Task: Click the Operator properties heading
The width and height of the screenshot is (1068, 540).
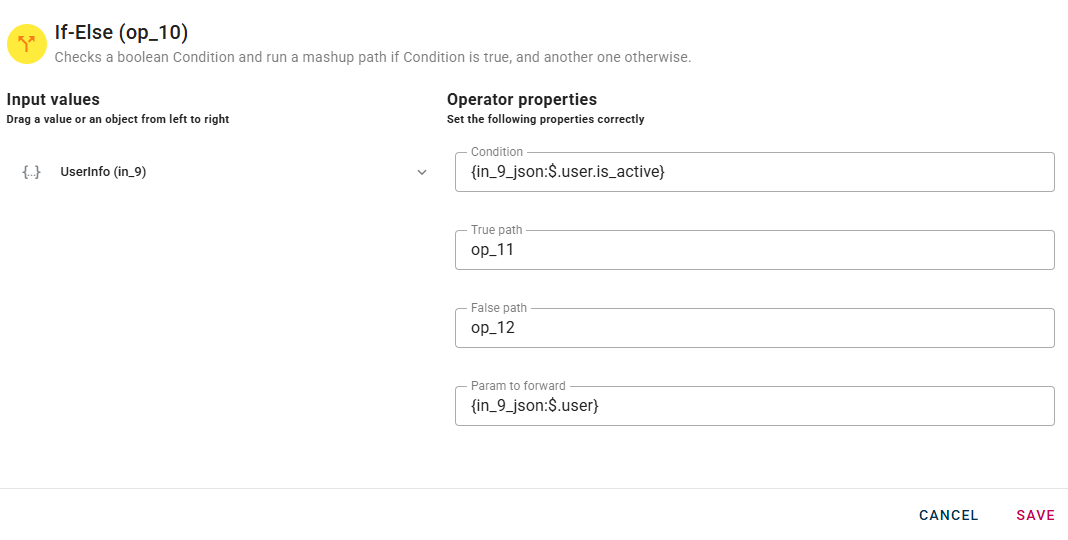Action: point(522,99)
